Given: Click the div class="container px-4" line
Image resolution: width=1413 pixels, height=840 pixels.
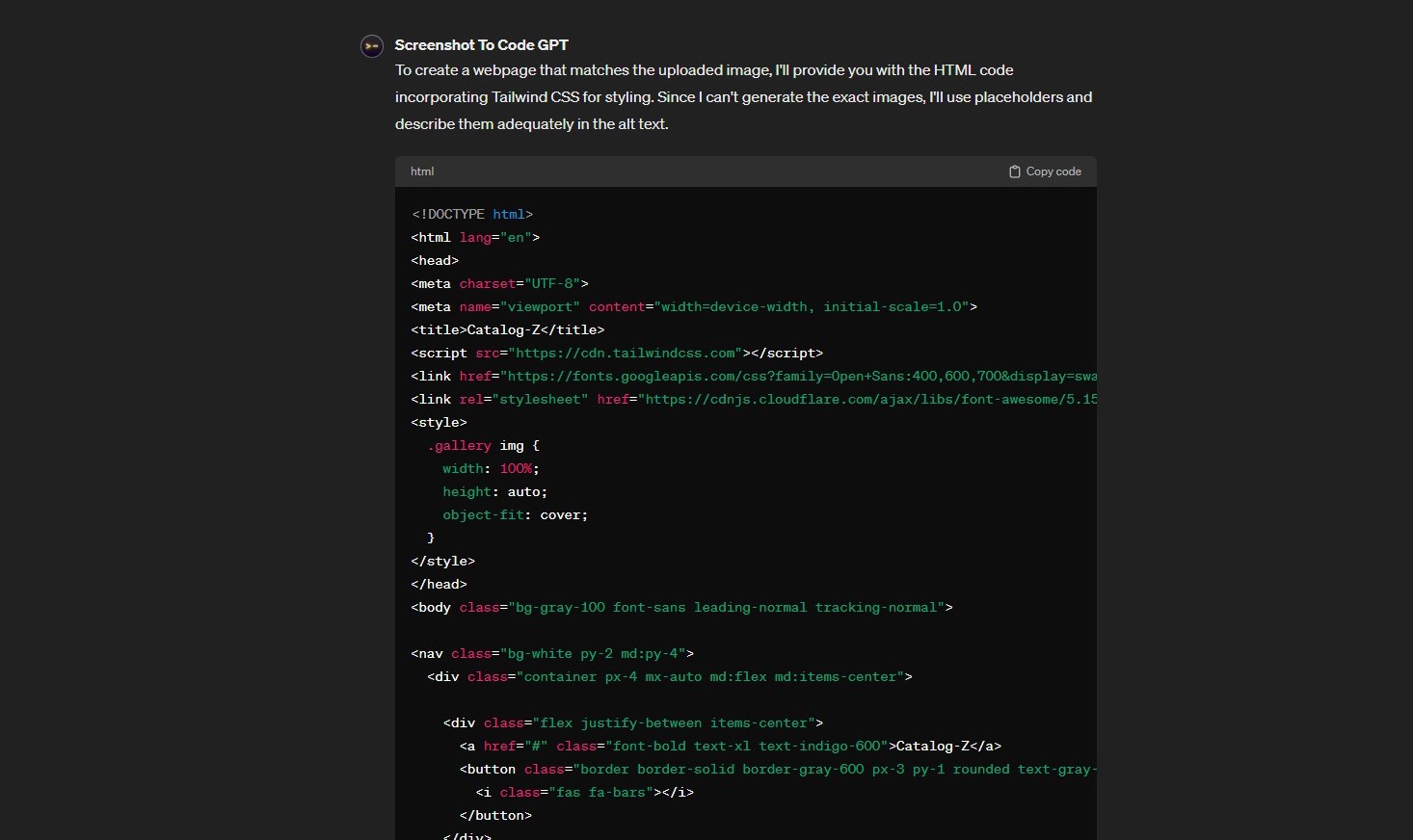Looking at the screenshot, I should (x=670, y=676).
